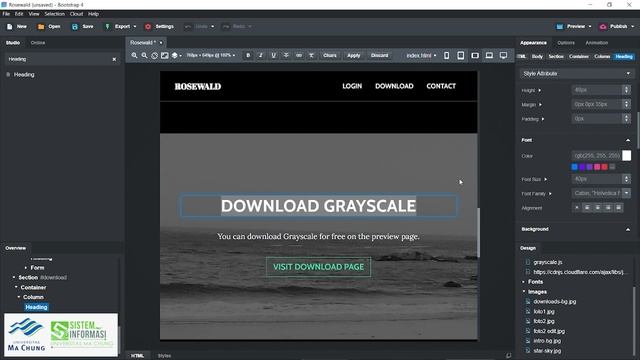Click the New file icon
This screenshot has width=640, height=360.
pyautogui.click(x=10, y=27)
